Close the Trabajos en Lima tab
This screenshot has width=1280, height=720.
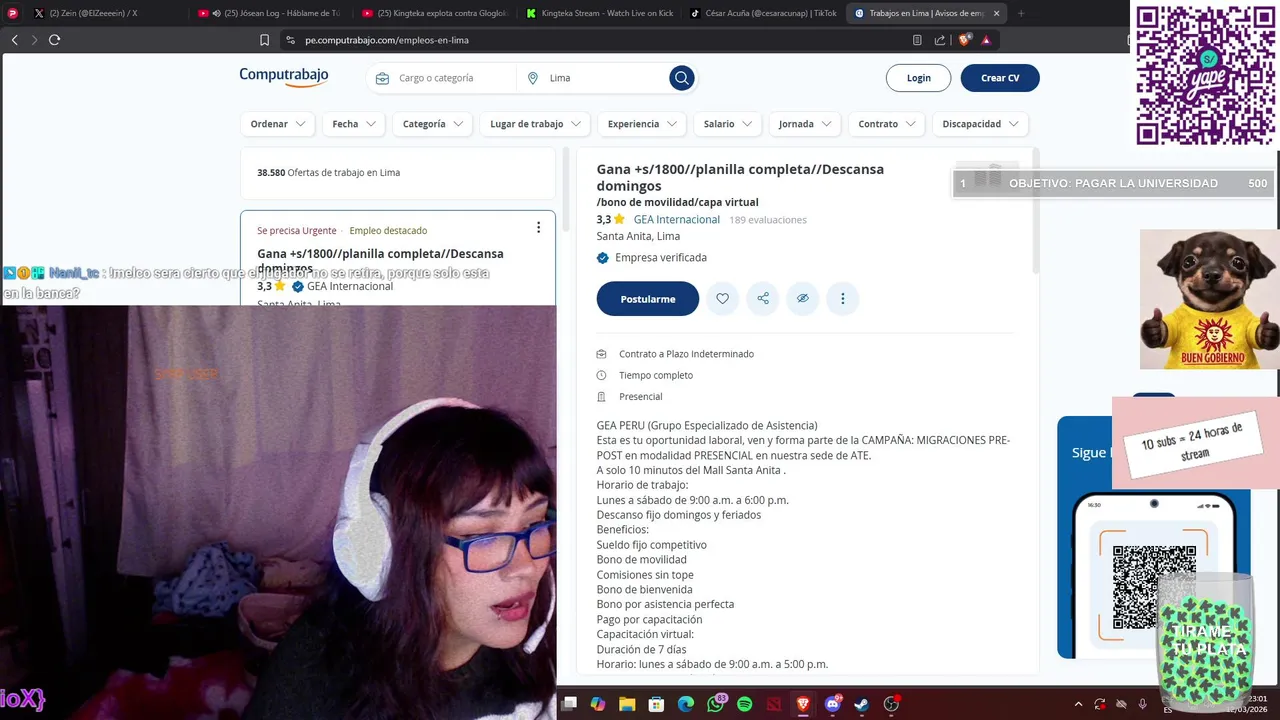tap(996, 13)
